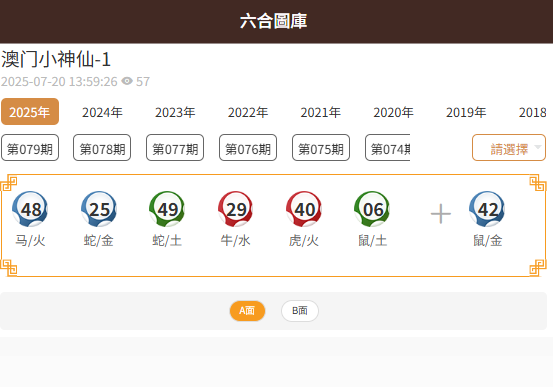Choose issue 第079期
553x387 pixels.
(x=30, y=148)
